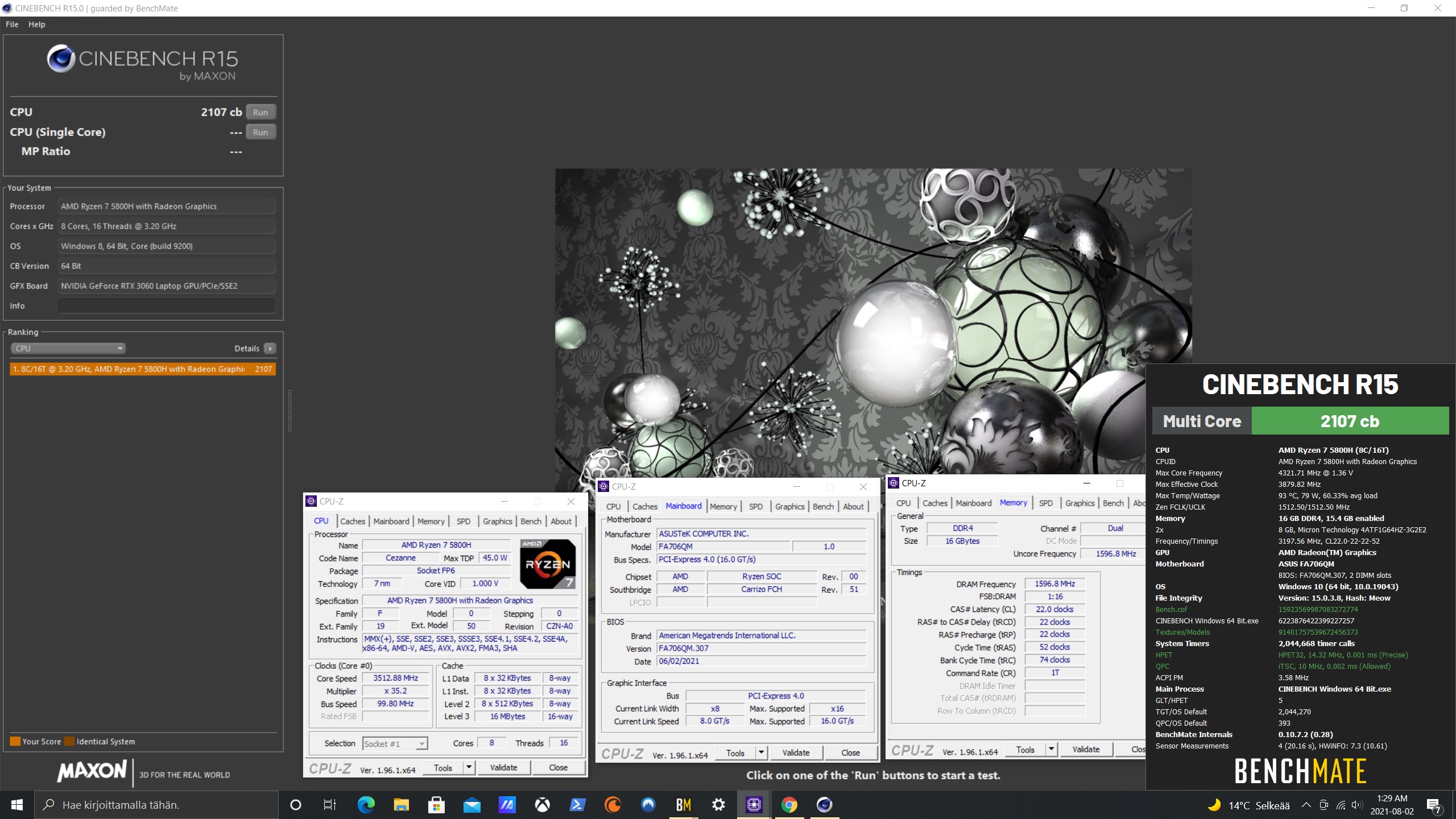The width and height of the screenshot is (1456, 819).
Task: Click the Cinebench R15 logo sphere
Action: click(x=61, y=58)
